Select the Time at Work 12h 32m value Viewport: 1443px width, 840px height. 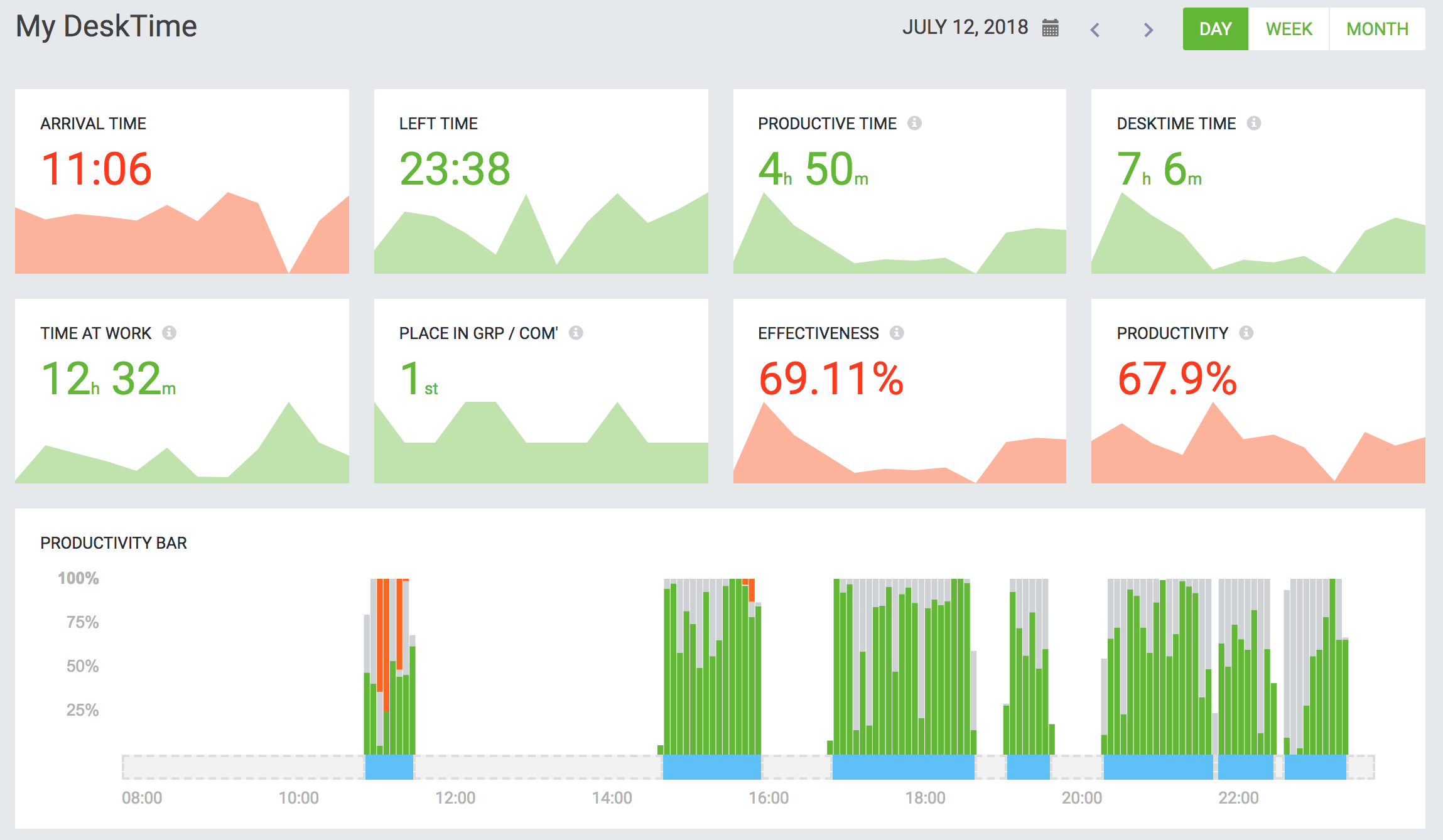(x=108, y=379)
